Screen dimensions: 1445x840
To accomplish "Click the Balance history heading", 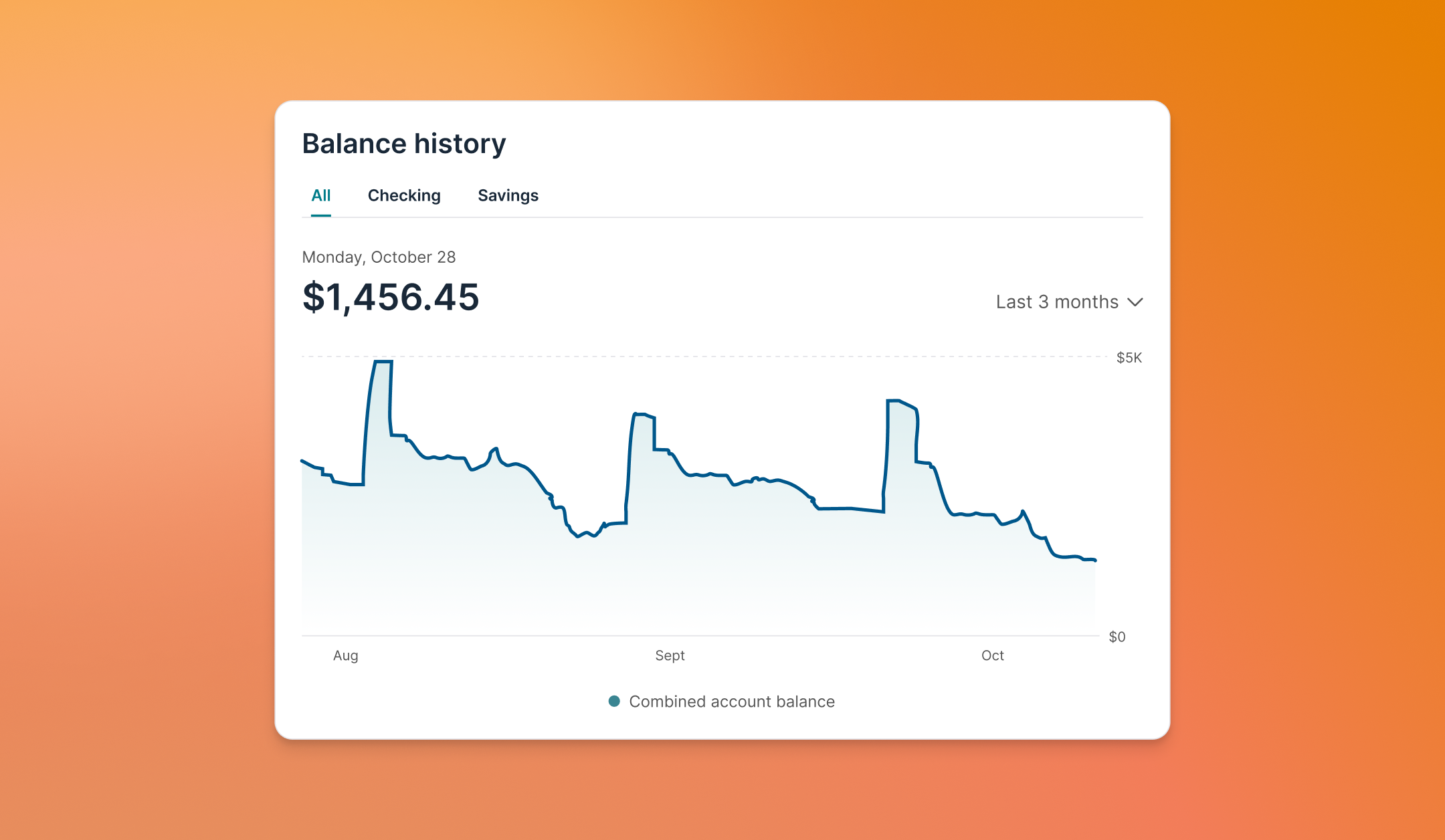I will (404, 144).
